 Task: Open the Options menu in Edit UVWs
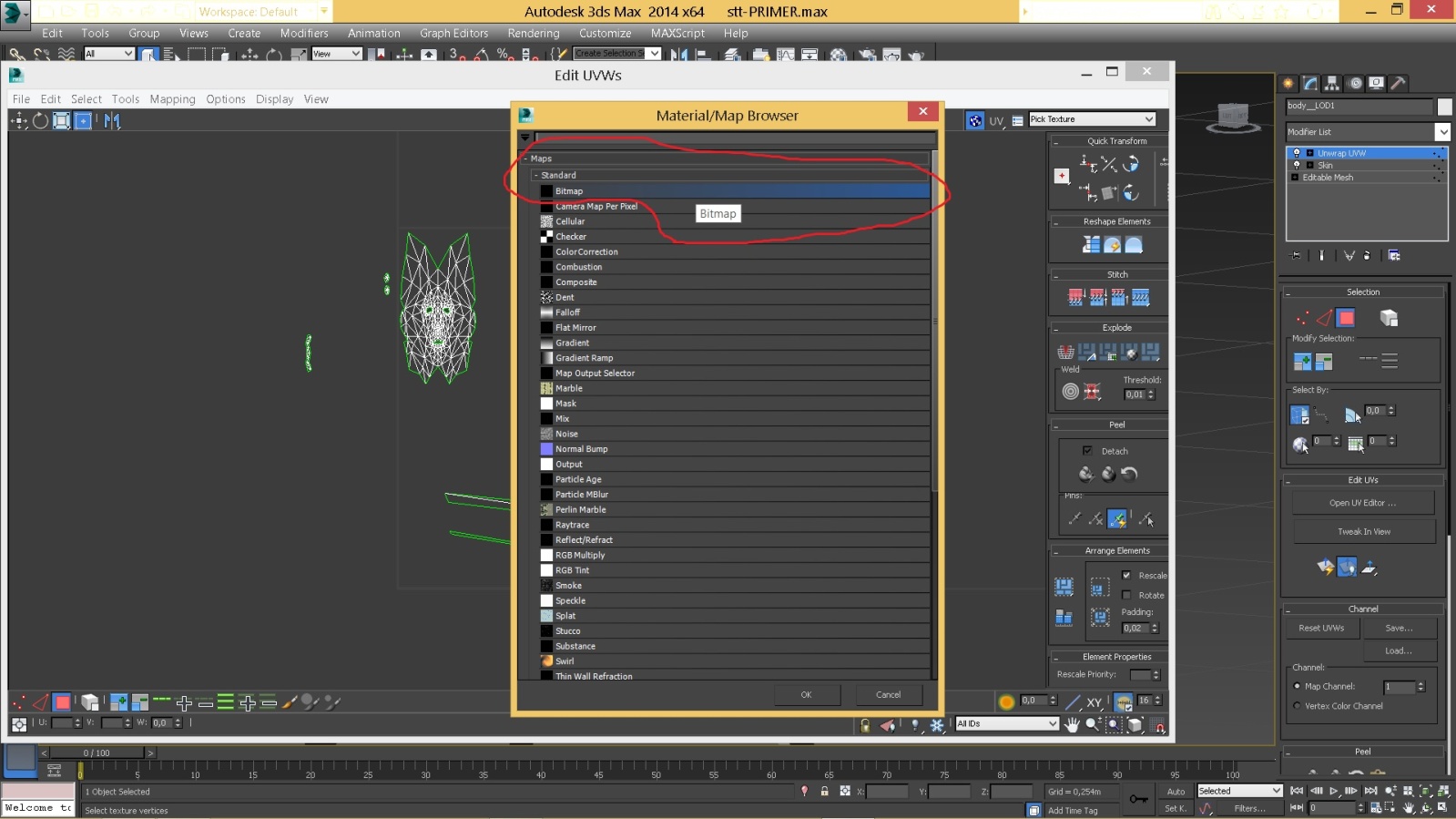pos(226,99)
